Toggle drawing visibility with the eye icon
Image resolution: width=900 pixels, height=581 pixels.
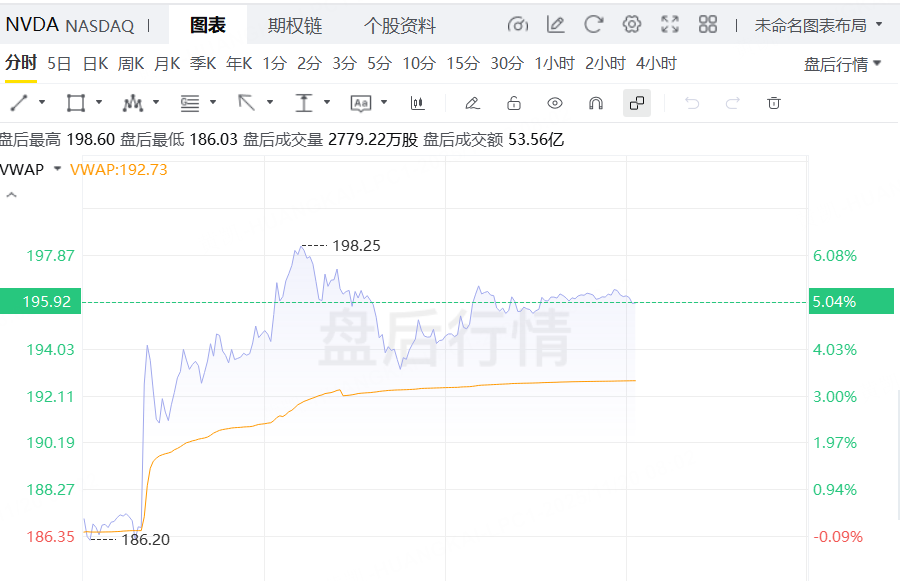[x=555, y=102]
